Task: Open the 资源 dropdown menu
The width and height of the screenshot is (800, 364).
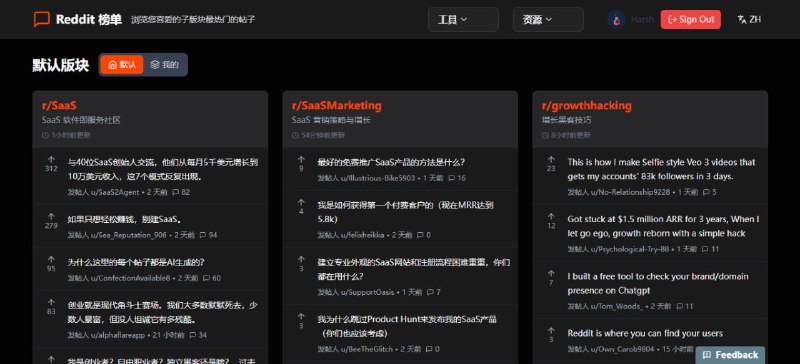Action: 548,19
